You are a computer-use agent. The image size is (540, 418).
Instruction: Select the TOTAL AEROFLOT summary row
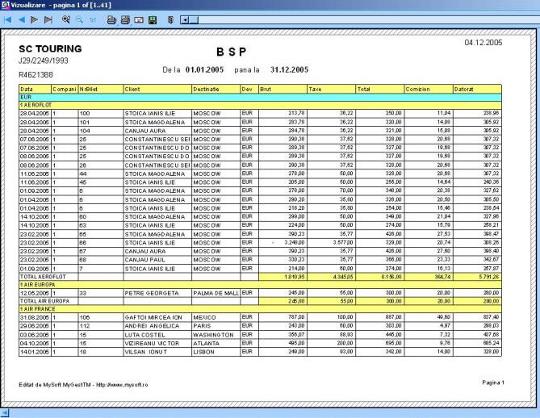pos(260,276)
